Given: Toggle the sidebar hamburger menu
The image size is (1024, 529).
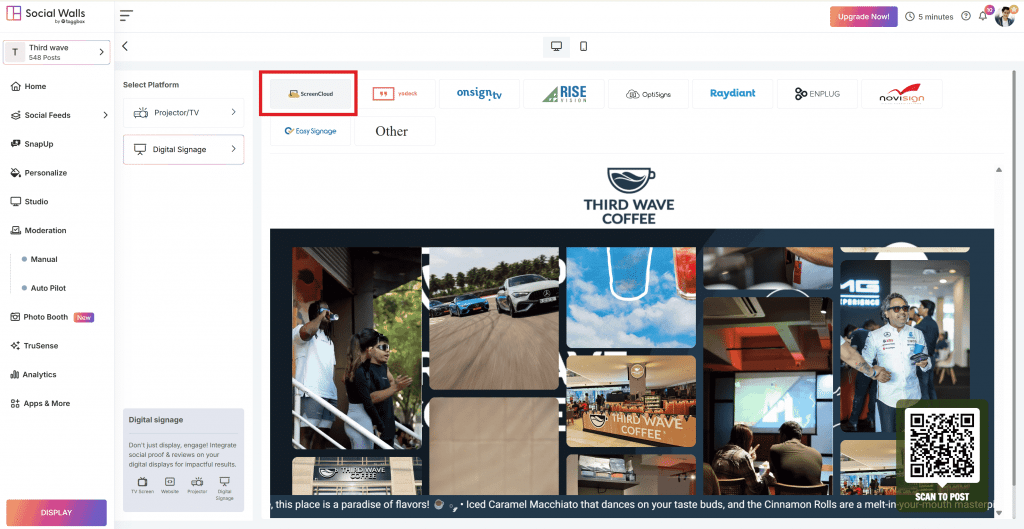Looking at the screenshot, I should 126,16.
